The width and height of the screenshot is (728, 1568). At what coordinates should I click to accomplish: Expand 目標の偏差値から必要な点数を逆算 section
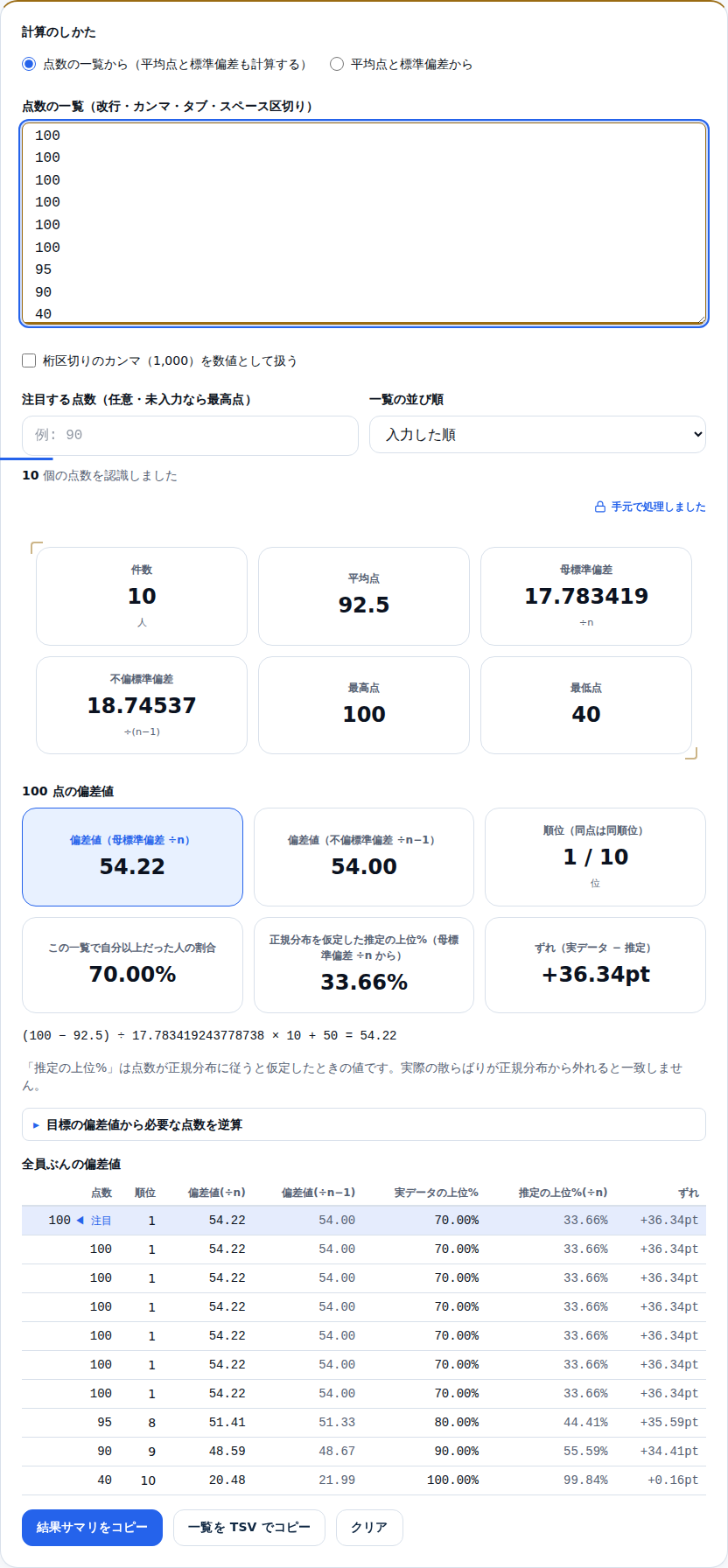[x=363, y=1124]
